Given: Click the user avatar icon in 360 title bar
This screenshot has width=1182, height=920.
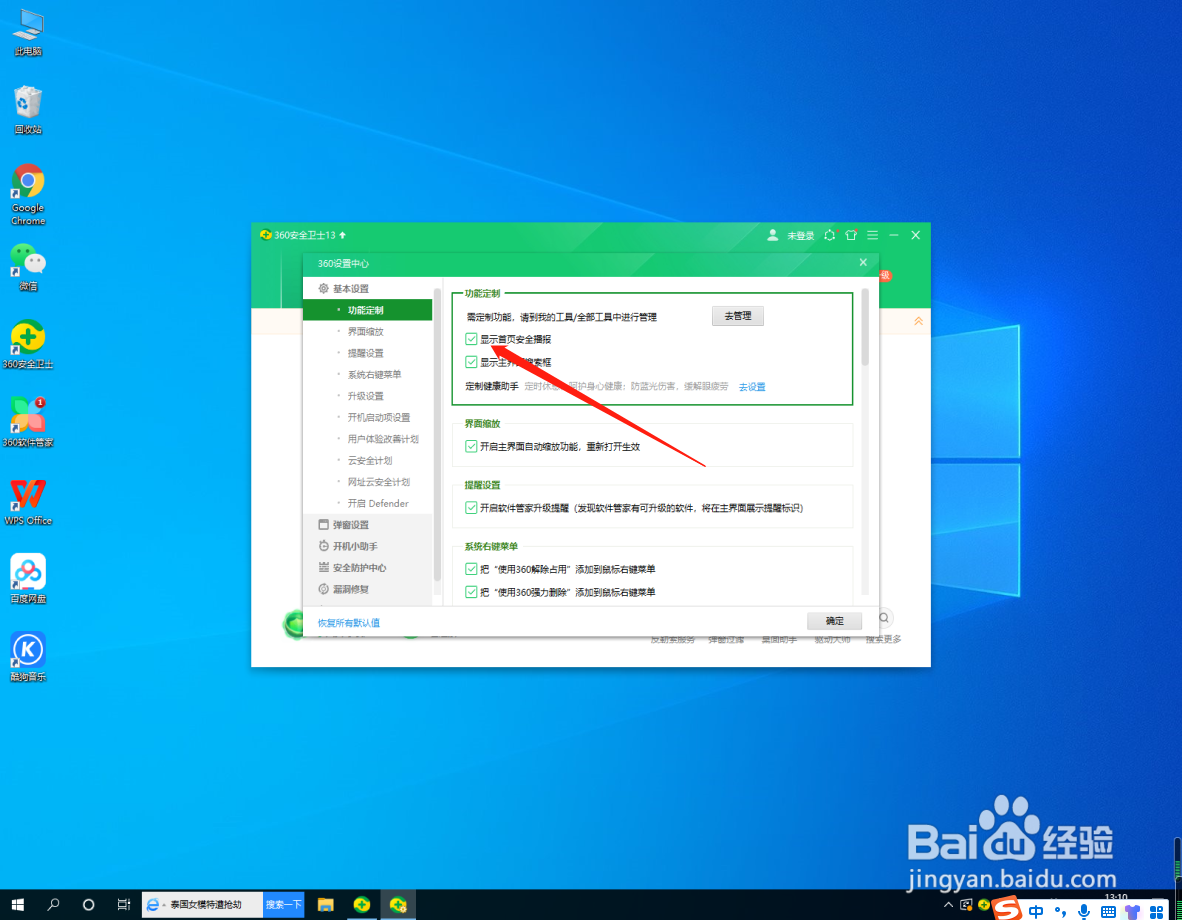Looking at the screenshot, I should click(773, 235).
